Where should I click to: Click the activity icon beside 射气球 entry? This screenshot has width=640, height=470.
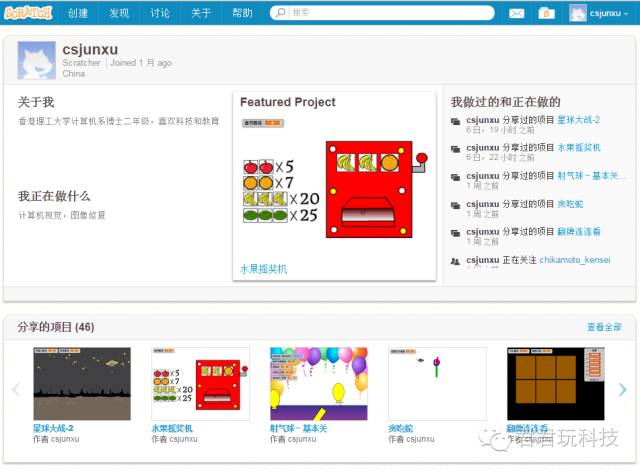[455, 177]
